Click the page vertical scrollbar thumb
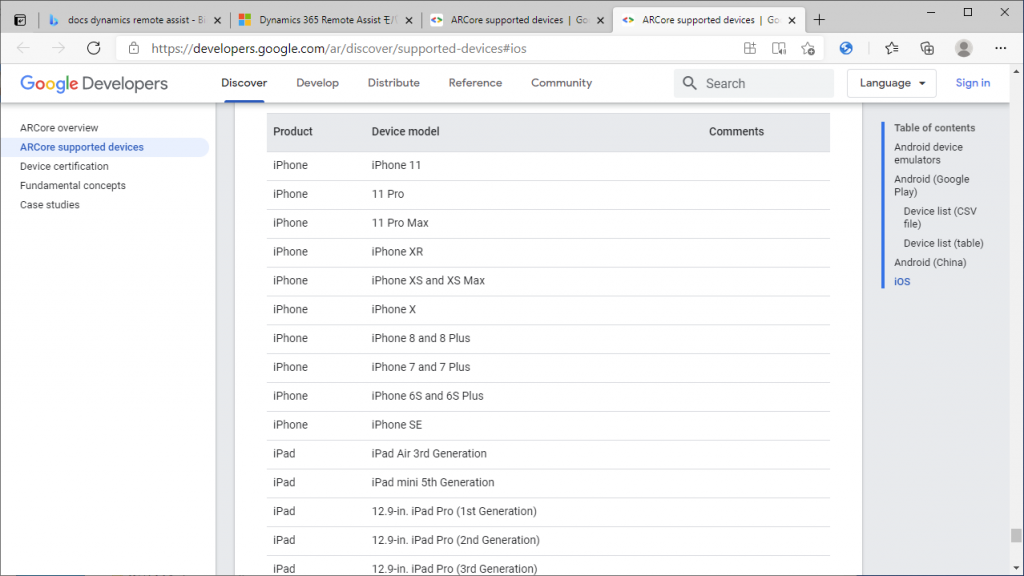Viewport: 1024px width, 576px height. (1016, 536)
